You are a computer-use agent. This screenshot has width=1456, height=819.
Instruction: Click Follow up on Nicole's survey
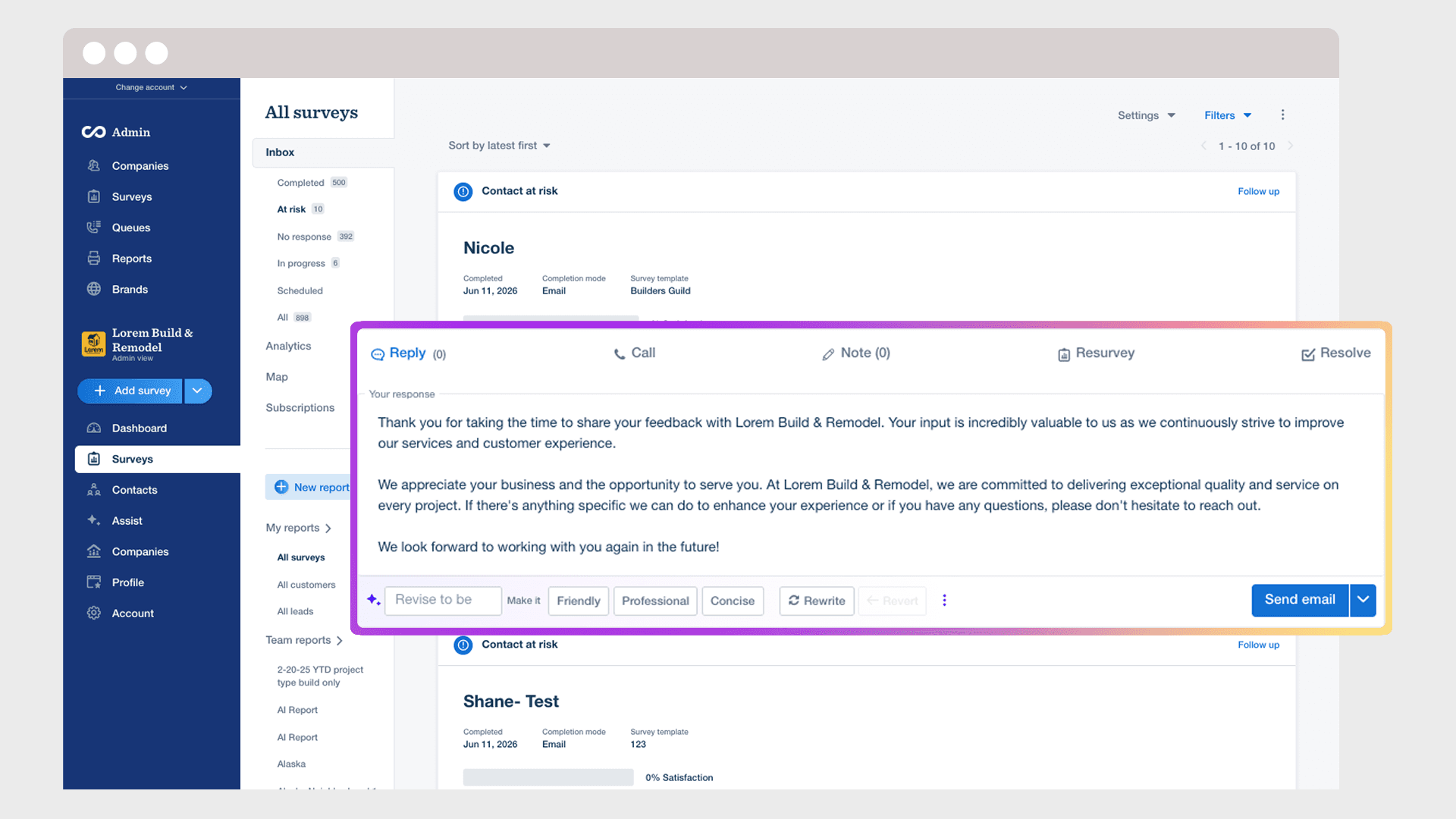click(1258, 191)
